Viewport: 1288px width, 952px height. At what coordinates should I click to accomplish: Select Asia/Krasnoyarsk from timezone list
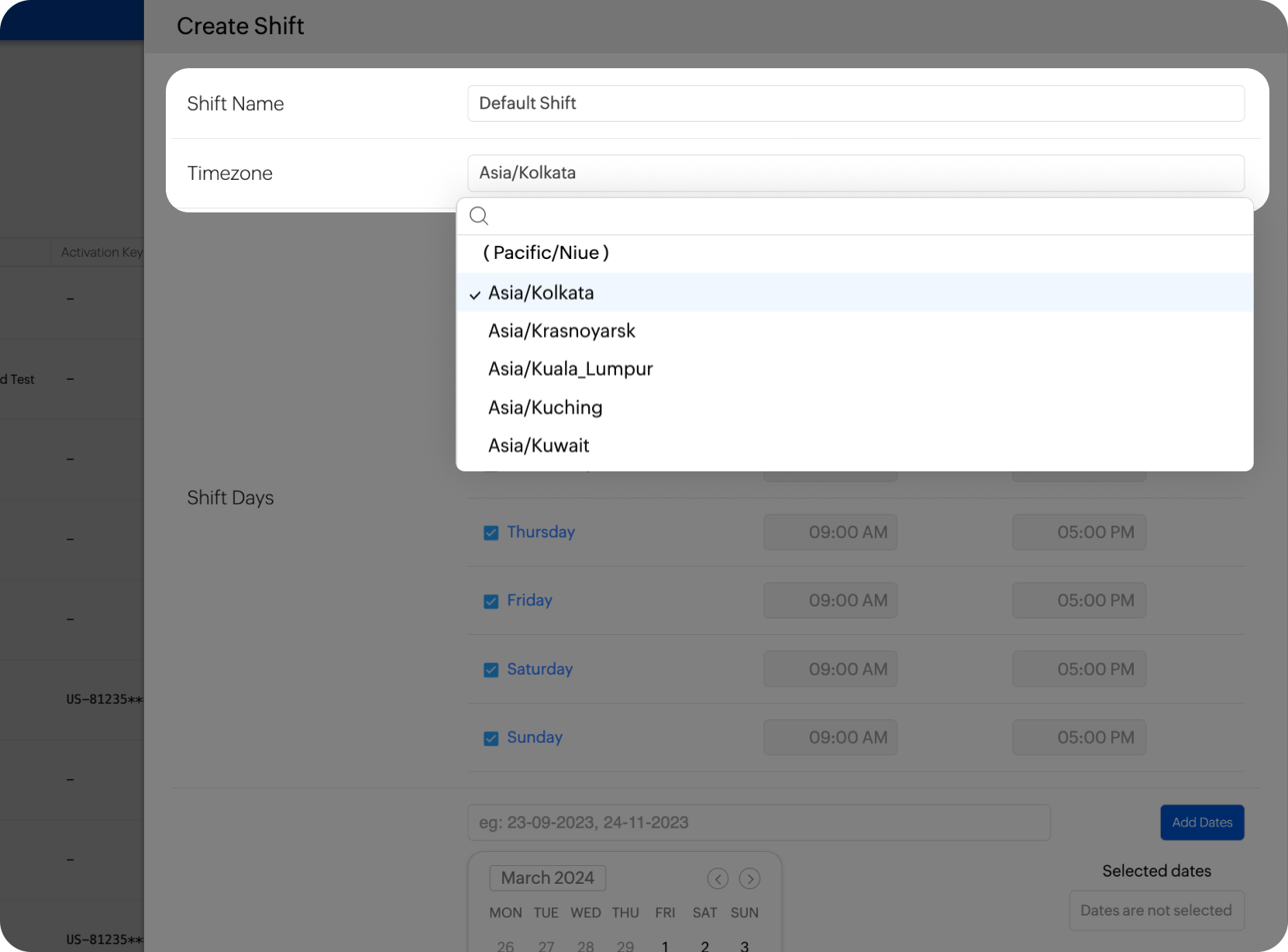tap(562, 331)
